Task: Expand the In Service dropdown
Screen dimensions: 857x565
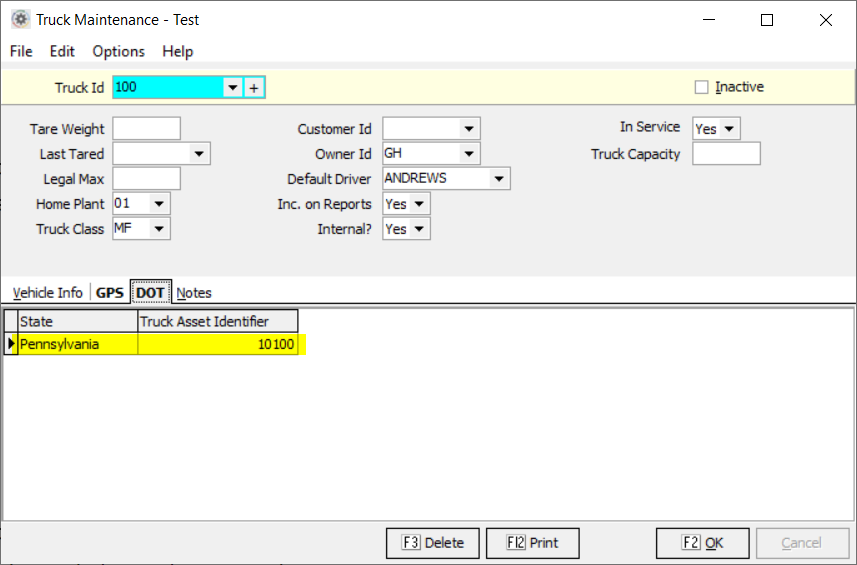Action: 729,129
